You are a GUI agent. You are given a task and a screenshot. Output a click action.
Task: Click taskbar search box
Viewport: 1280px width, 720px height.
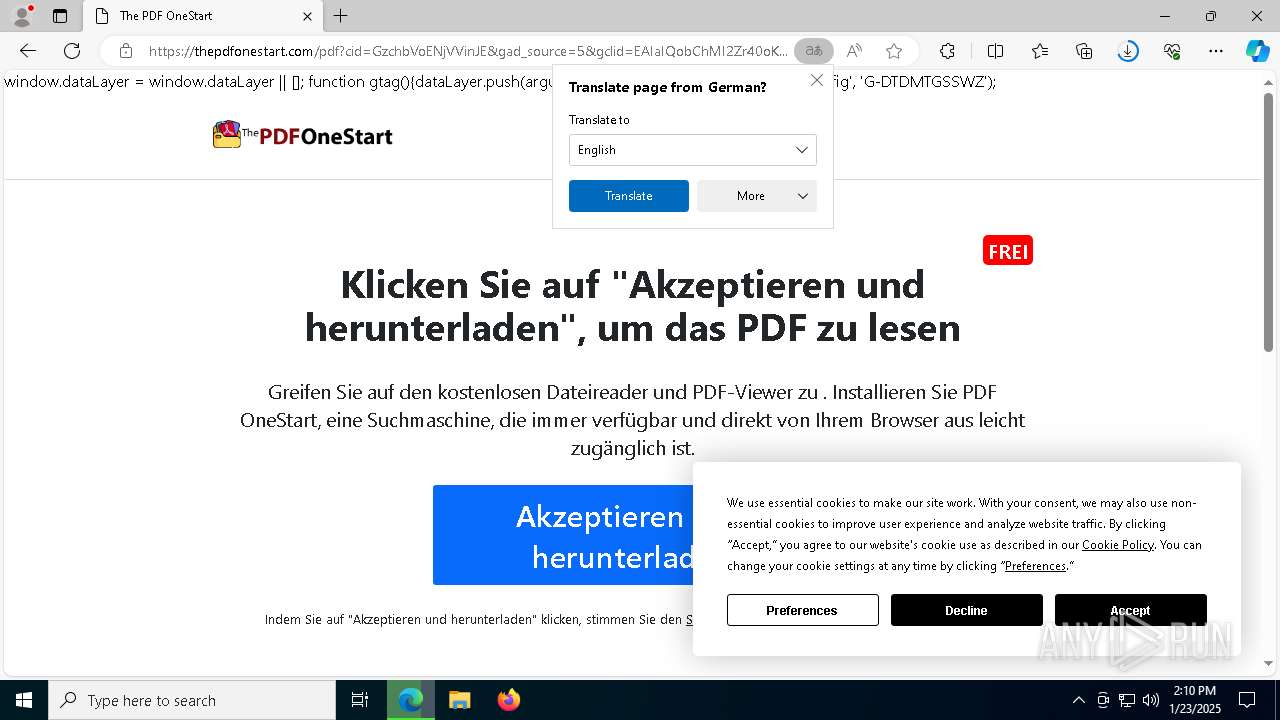(192, 700)
